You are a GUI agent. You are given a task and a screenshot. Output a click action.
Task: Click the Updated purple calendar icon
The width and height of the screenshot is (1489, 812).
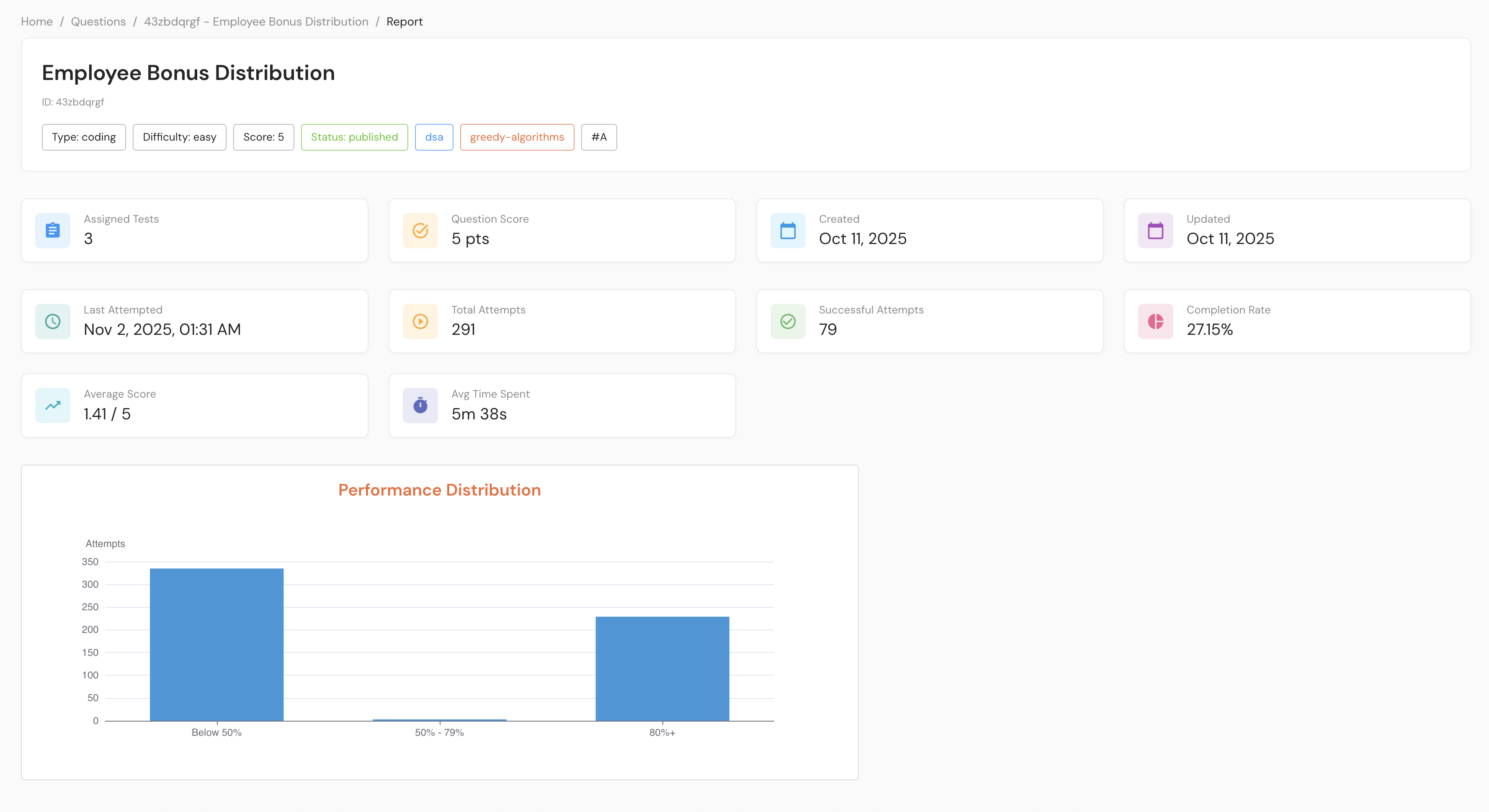click(1155, 231)
